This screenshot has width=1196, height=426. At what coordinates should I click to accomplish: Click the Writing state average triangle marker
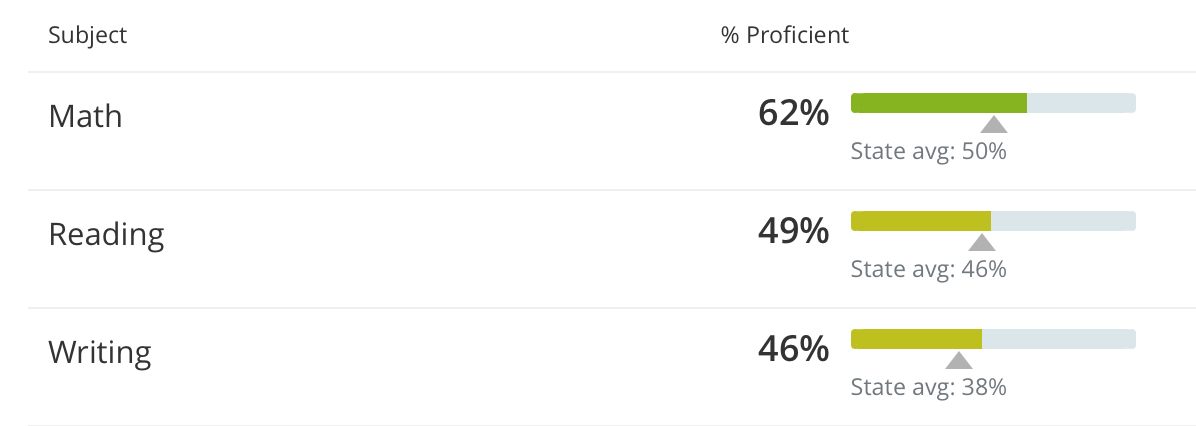(959, 361)
